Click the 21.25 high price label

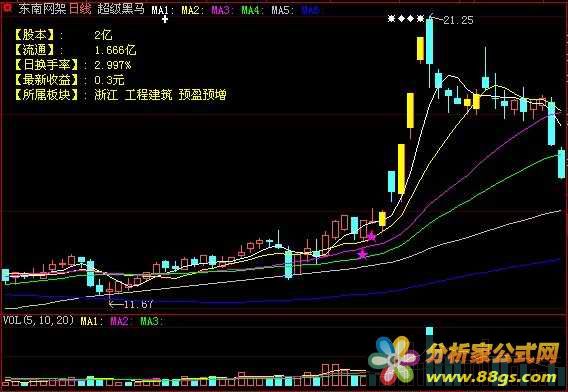pyautogui.click(x=458, y=20)
